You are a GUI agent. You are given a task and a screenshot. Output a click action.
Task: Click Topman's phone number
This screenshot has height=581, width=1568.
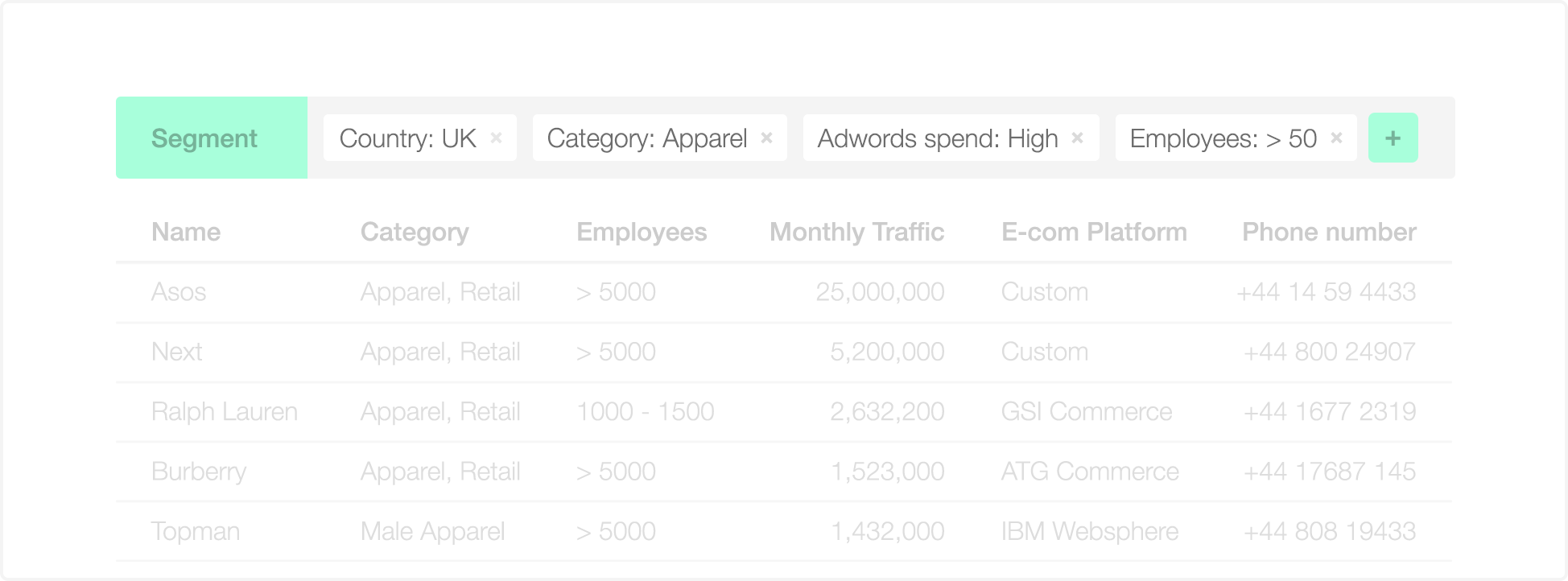click(1330, 531)
